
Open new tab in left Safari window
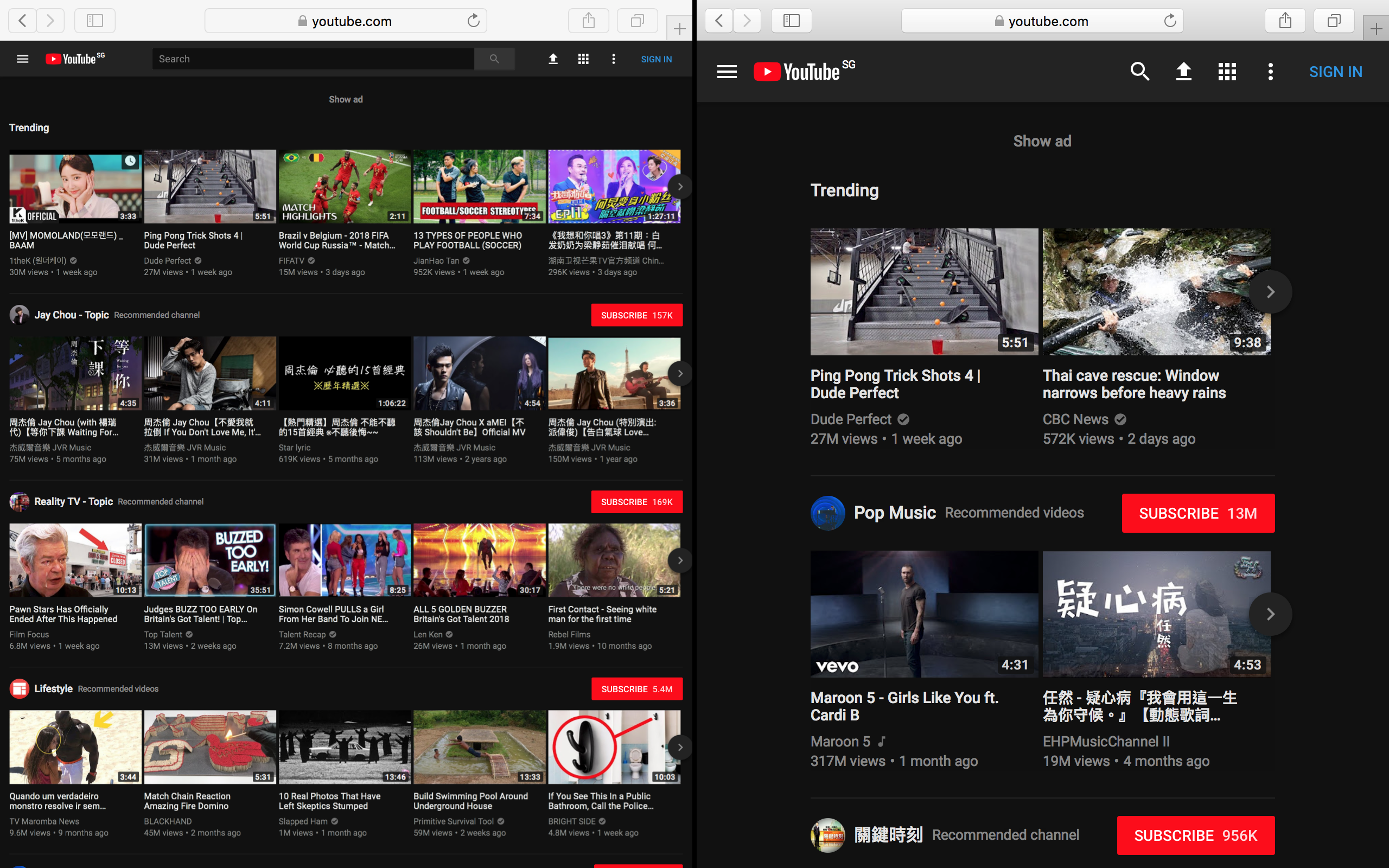point(679,29)
